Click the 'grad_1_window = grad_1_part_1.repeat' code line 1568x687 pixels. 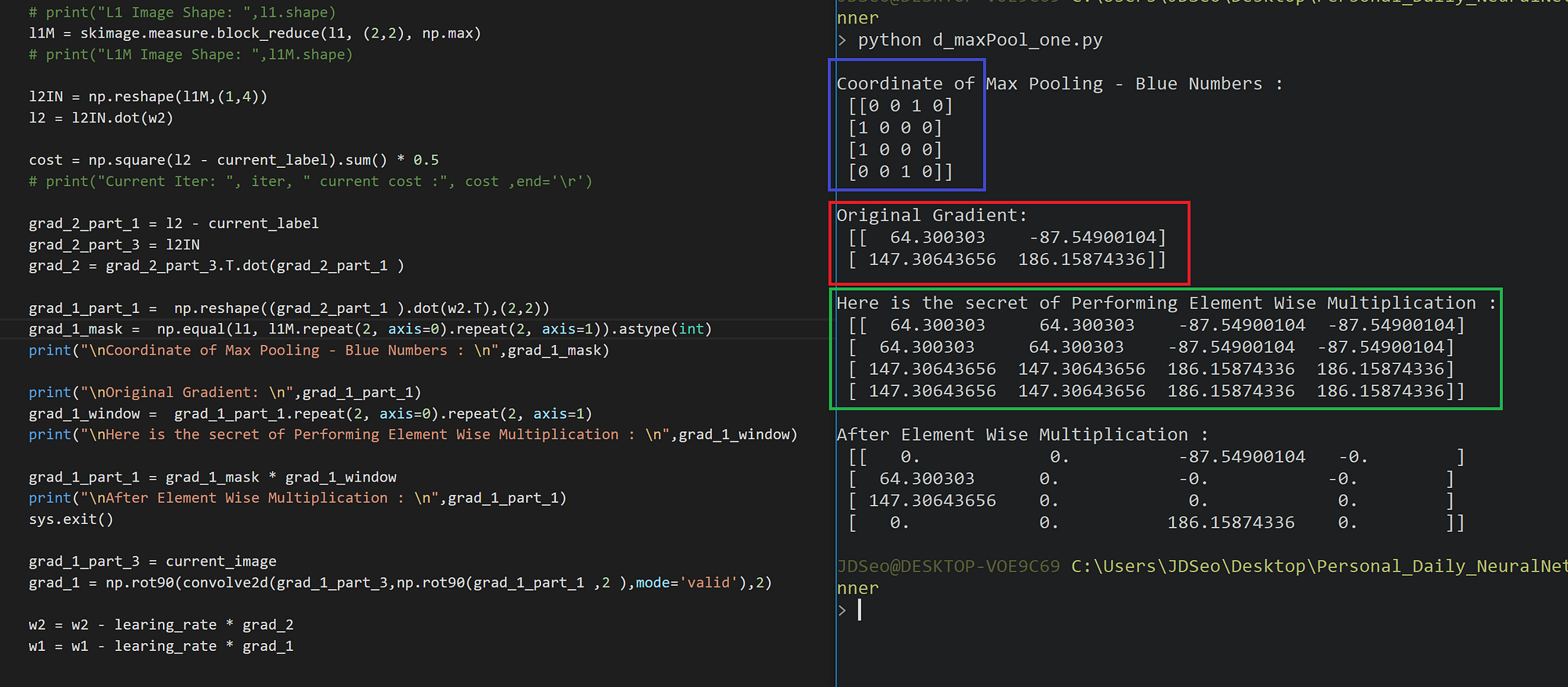(310, 414)
